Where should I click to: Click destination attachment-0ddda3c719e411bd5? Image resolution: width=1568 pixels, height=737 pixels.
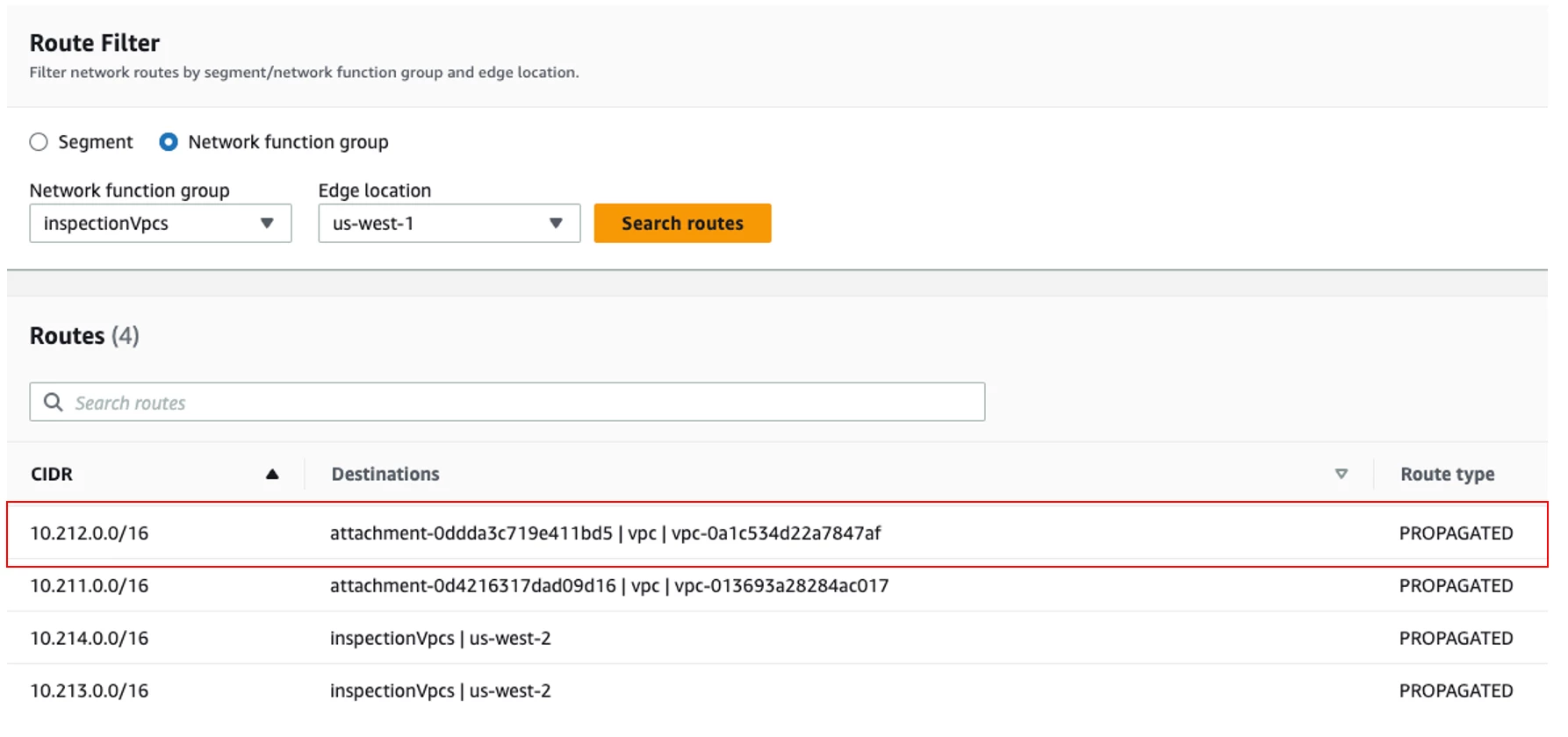pyautogui.click(x=605, y=533)
